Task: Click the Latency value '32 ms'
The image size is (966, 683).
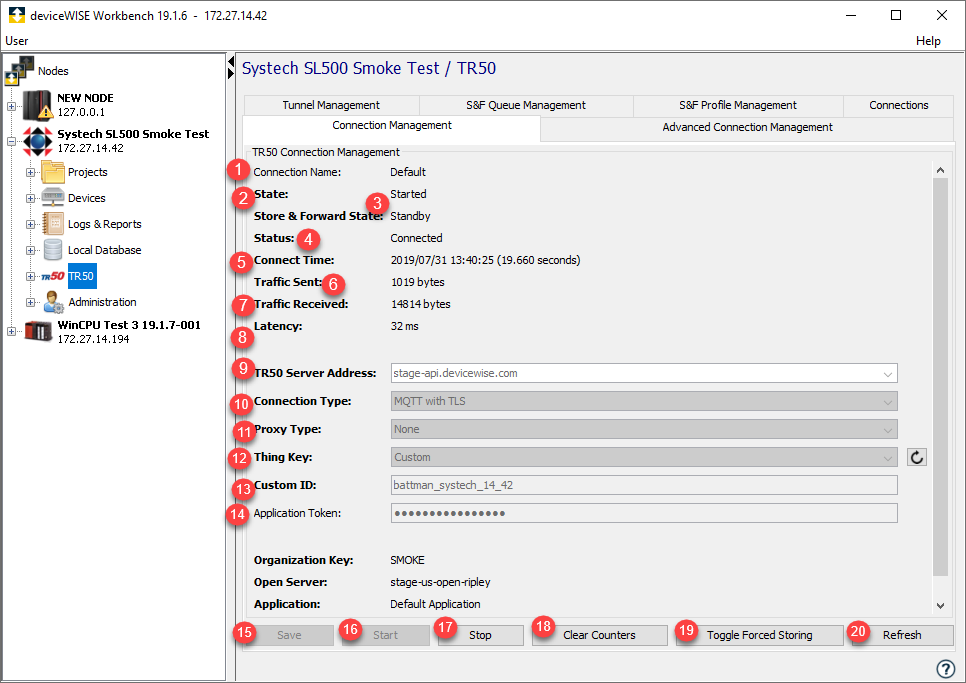Action: [x=405, y=326]
